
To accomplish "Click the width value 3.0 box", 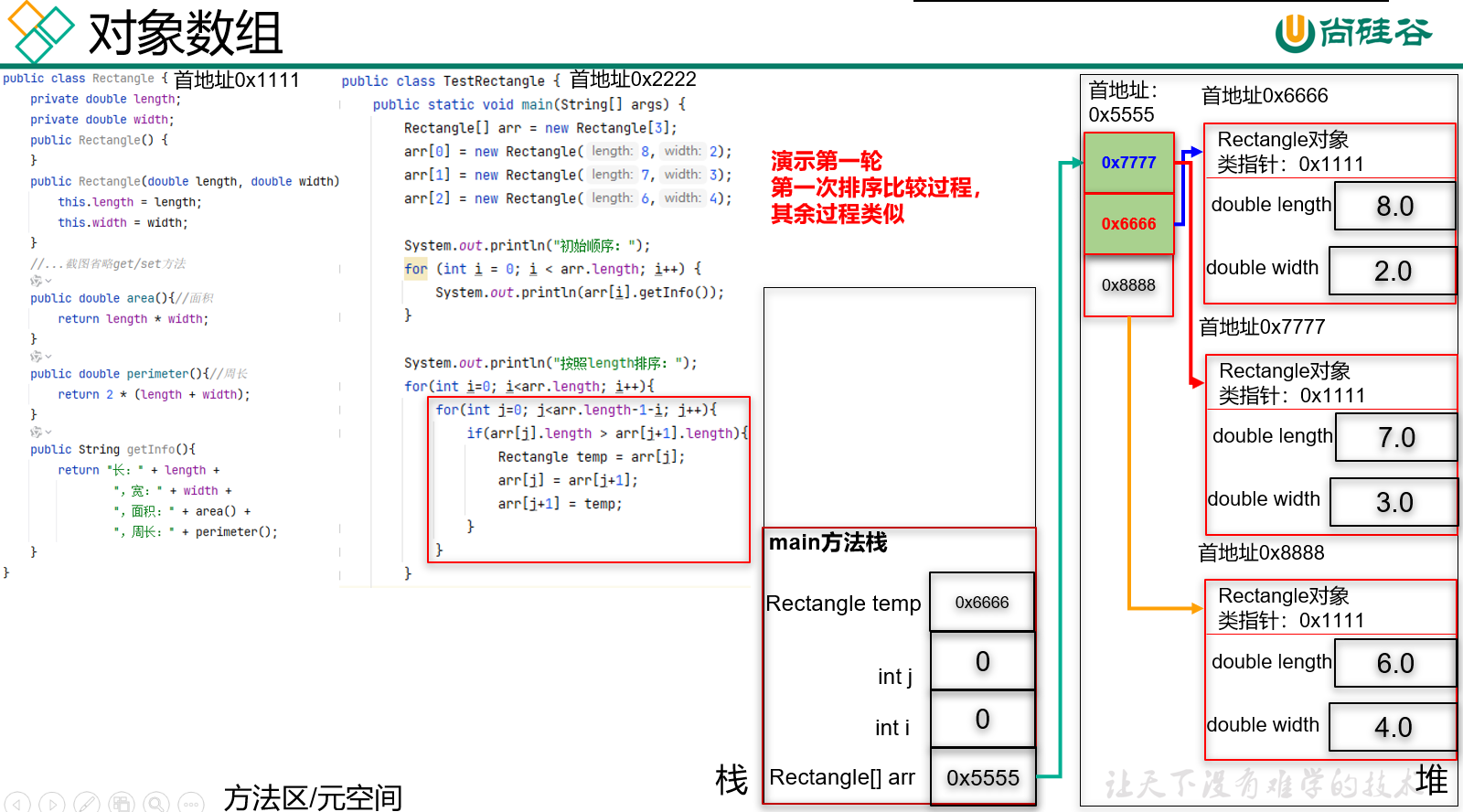I will point(1394,502).
